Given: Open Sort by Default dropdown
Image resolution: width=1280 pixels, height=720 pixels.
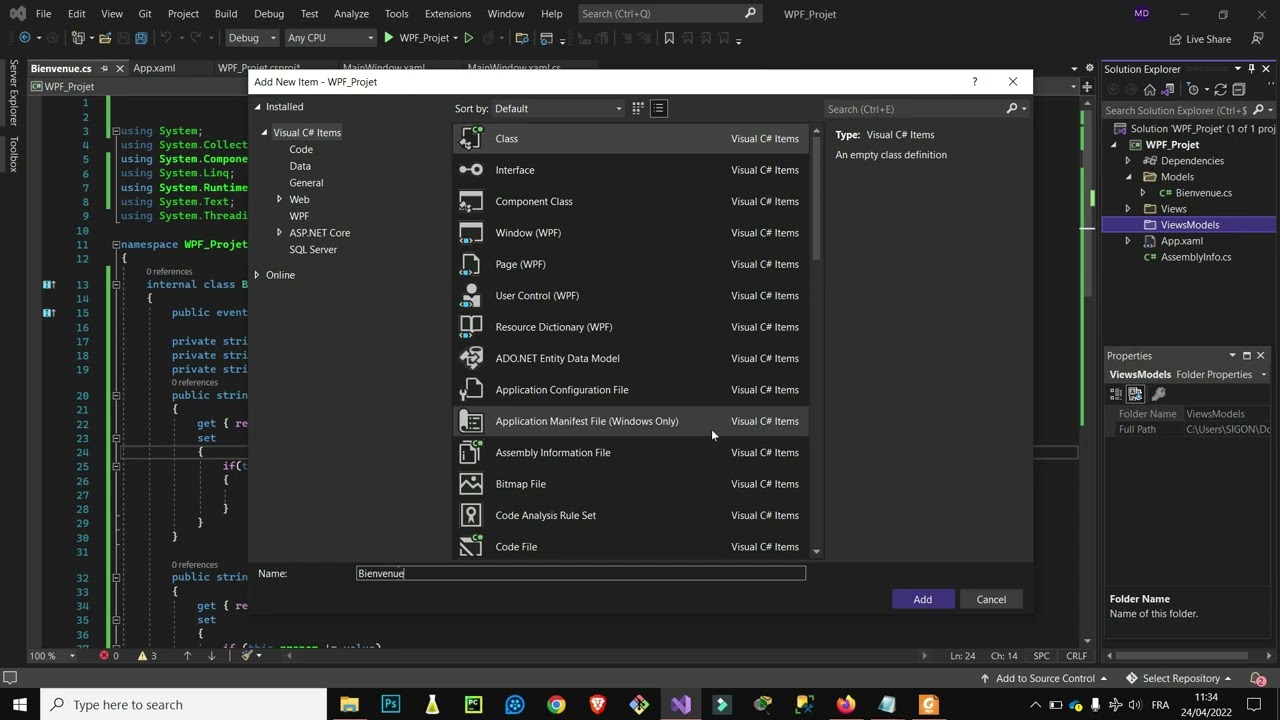Looking at the screenshot, I should click(558, 109).
